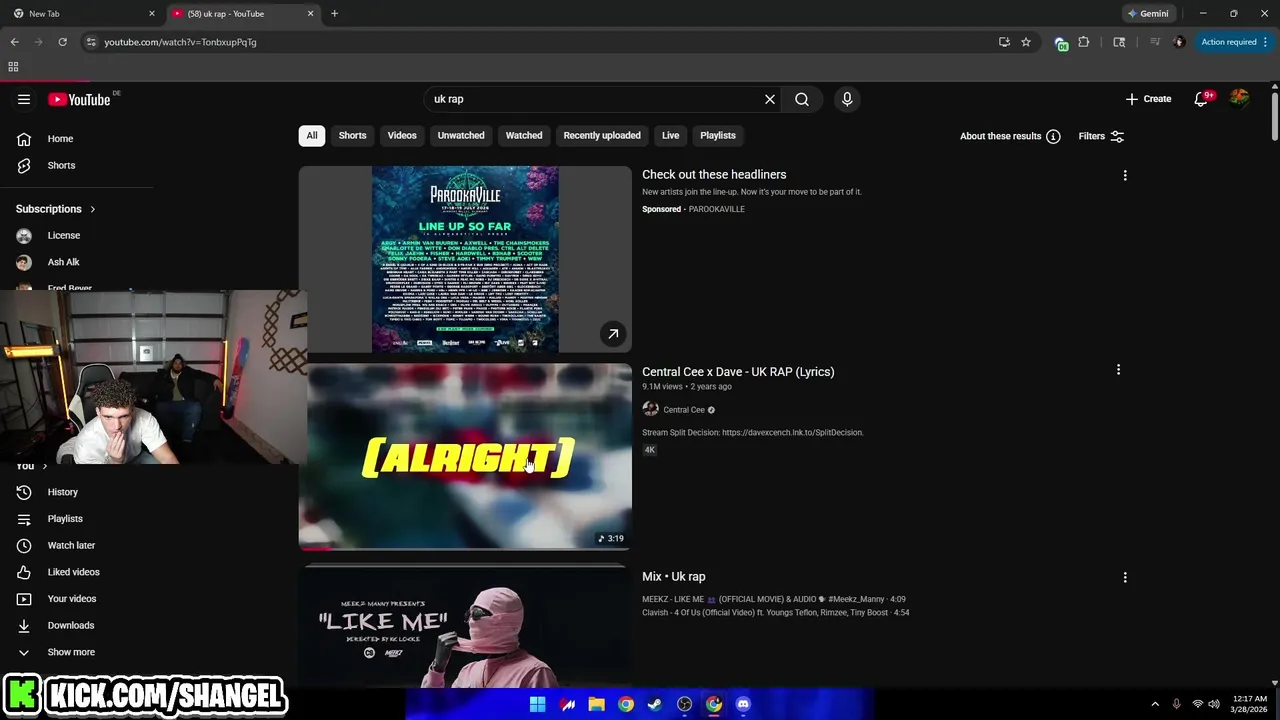Viewport: 1280px width, 720px height.
Task: Open three-dot menu for Mix - Uk rap
Action: (1125, 577)
